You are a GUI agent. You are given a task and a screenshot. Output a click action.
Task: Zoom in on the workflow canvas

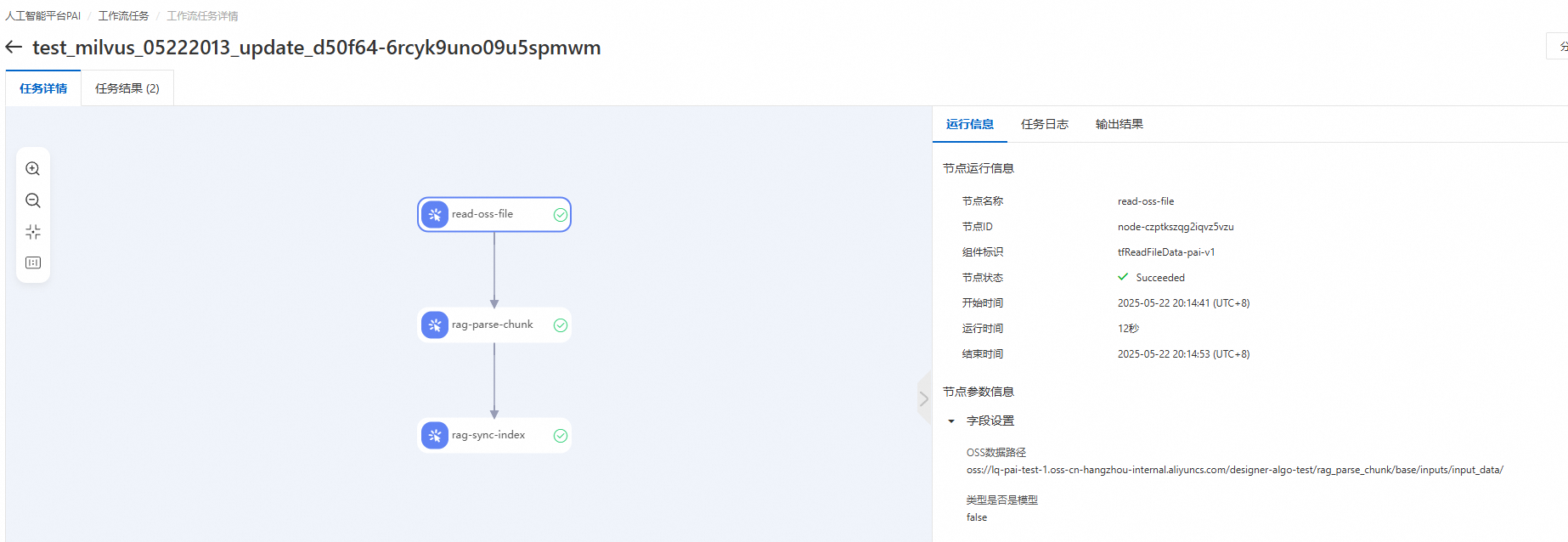[x=33, y=168]
